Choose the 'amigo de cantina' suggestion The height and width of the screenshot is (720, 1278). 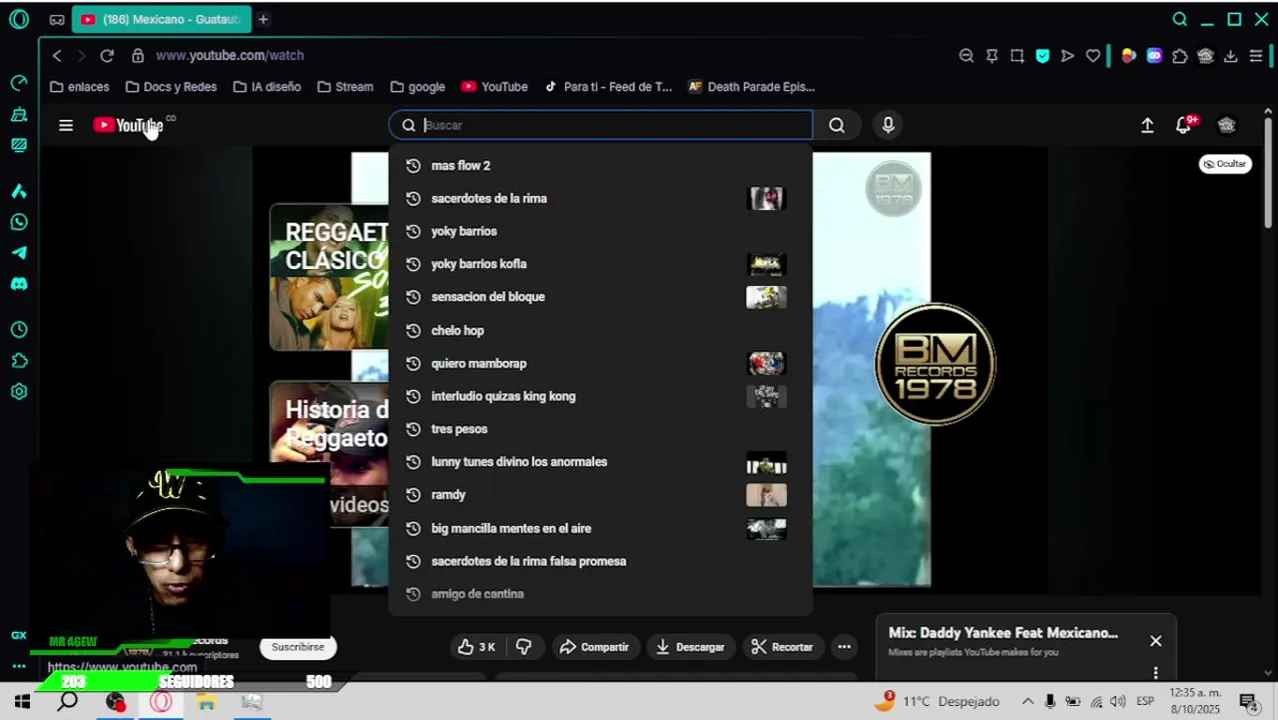click(x=601, y=594)
